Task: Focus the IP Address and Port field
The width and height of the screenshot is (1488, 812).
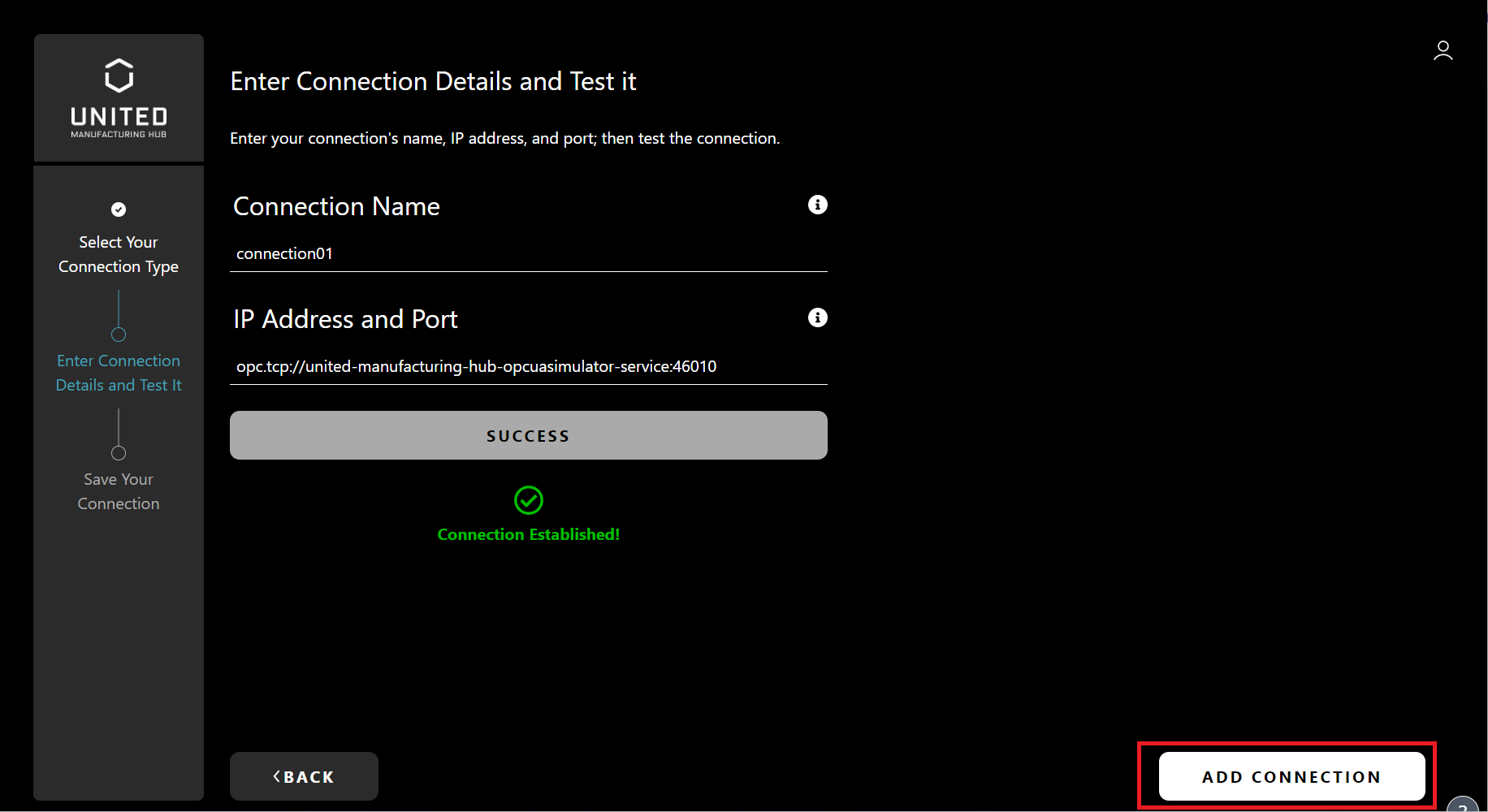Action: [528, 367]
